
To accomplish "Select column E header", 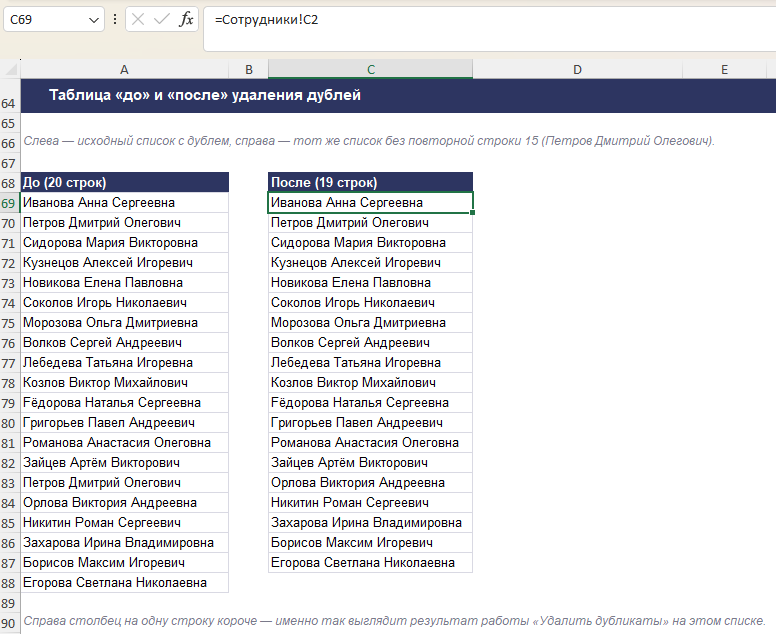I will (x=724, y=70).
